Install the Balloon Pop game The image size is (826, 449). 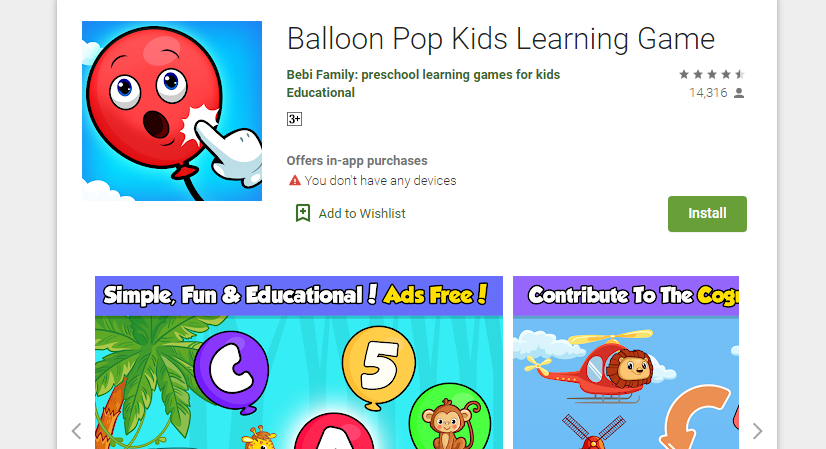(707, 213)
